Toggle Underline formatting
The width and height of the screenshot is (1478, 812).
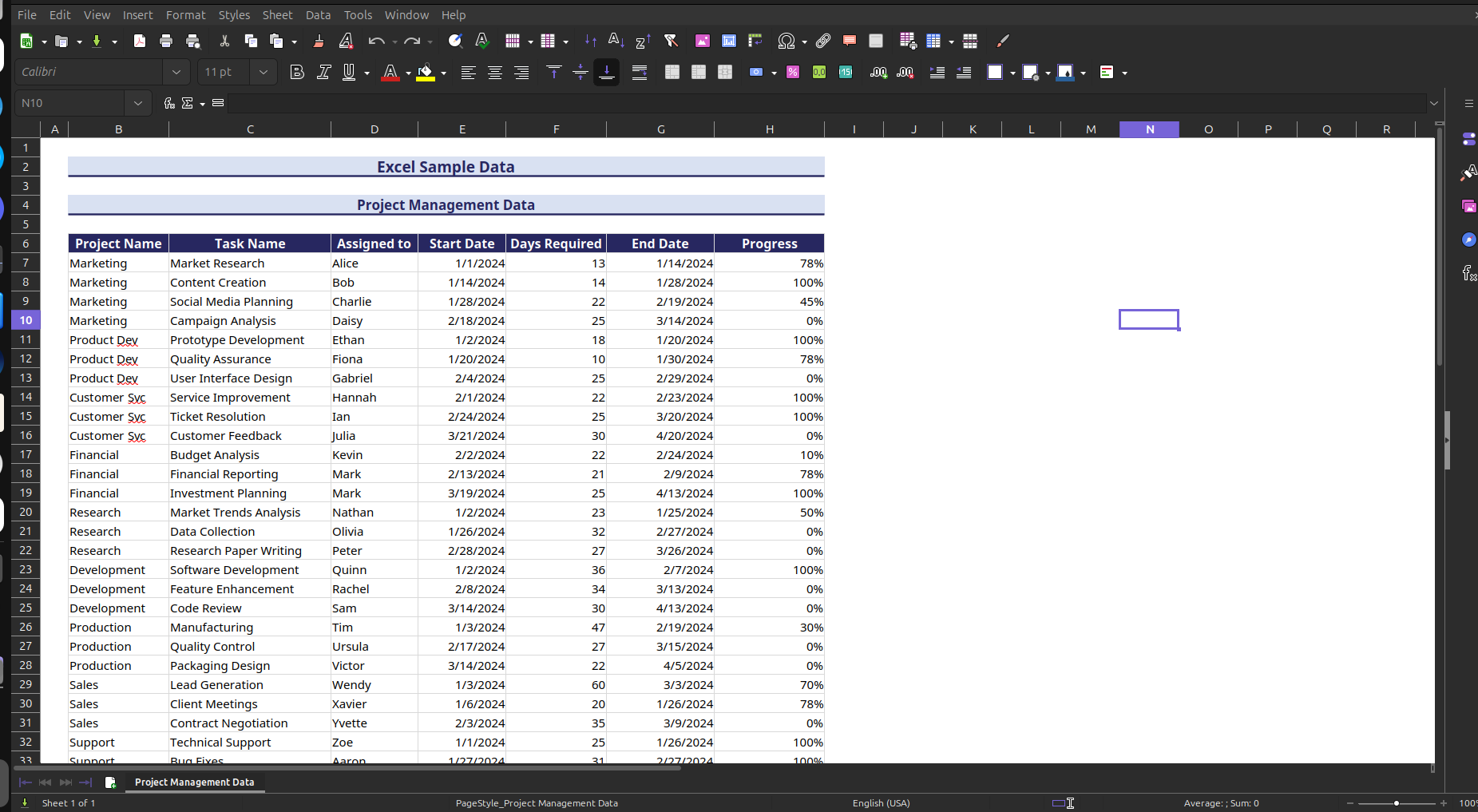click(x=349, y=72)
